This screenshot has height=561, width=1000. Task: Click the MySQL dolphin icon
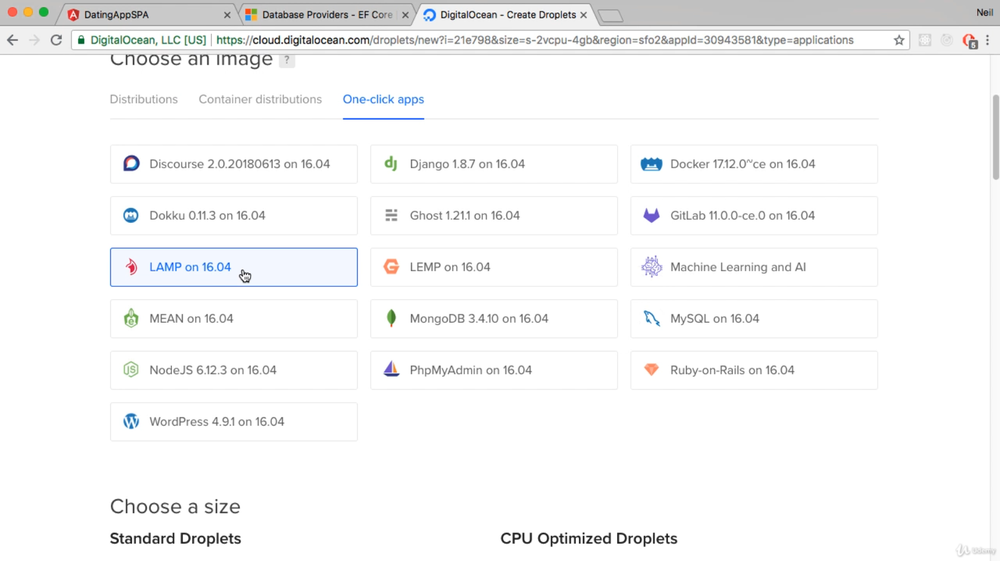tap(651, 318)
